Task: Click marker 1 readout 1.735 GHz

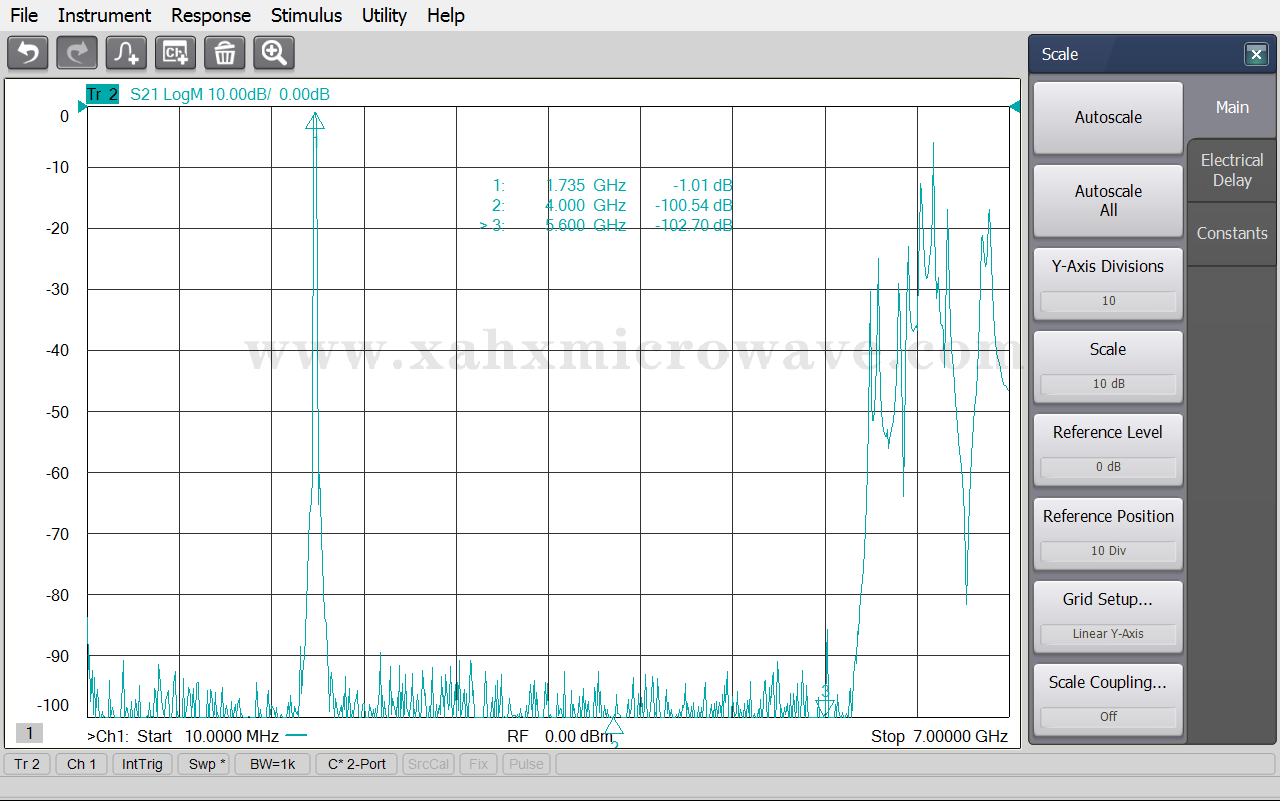Action: [612, 185]
